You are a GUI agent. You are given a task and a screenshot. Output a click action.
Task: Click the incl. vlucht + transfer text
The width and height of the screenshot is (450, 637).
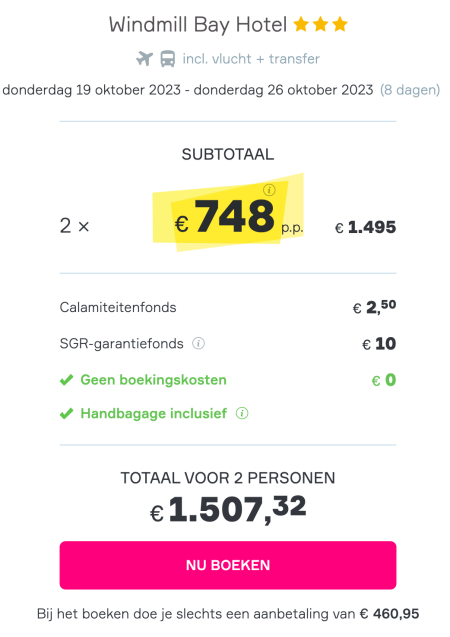[251, 59]
